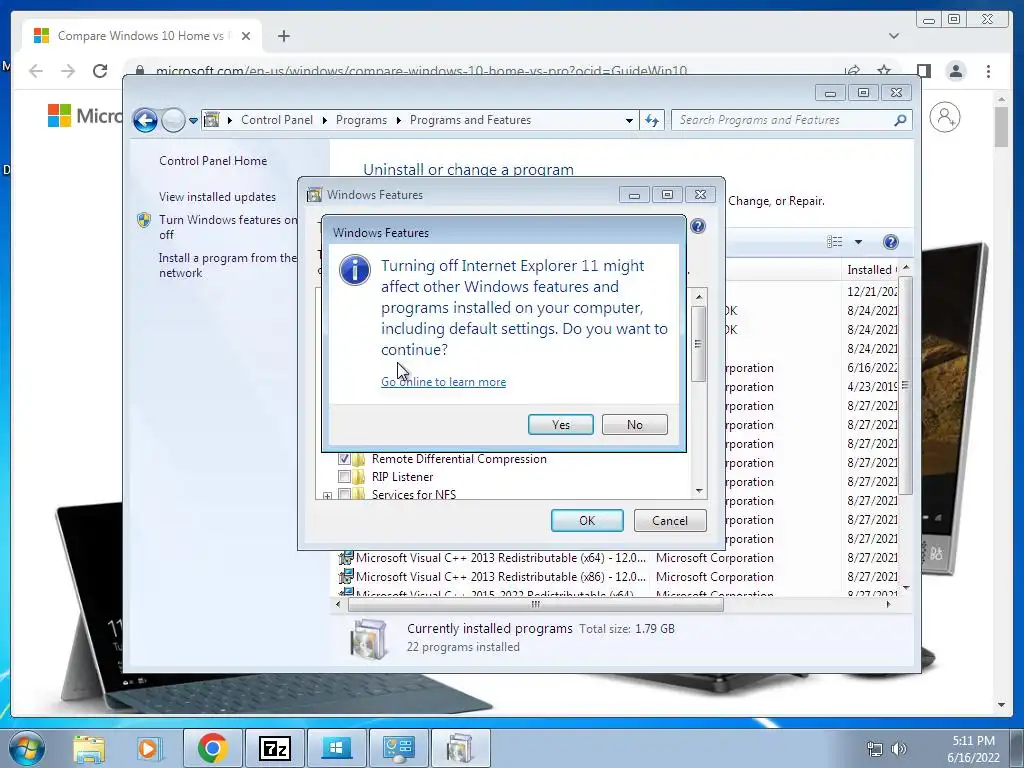This screenshot has width=1024, height=768.
Task: Toggle Remote Differential Compression checkbox
Action: (x=344, y=458)
